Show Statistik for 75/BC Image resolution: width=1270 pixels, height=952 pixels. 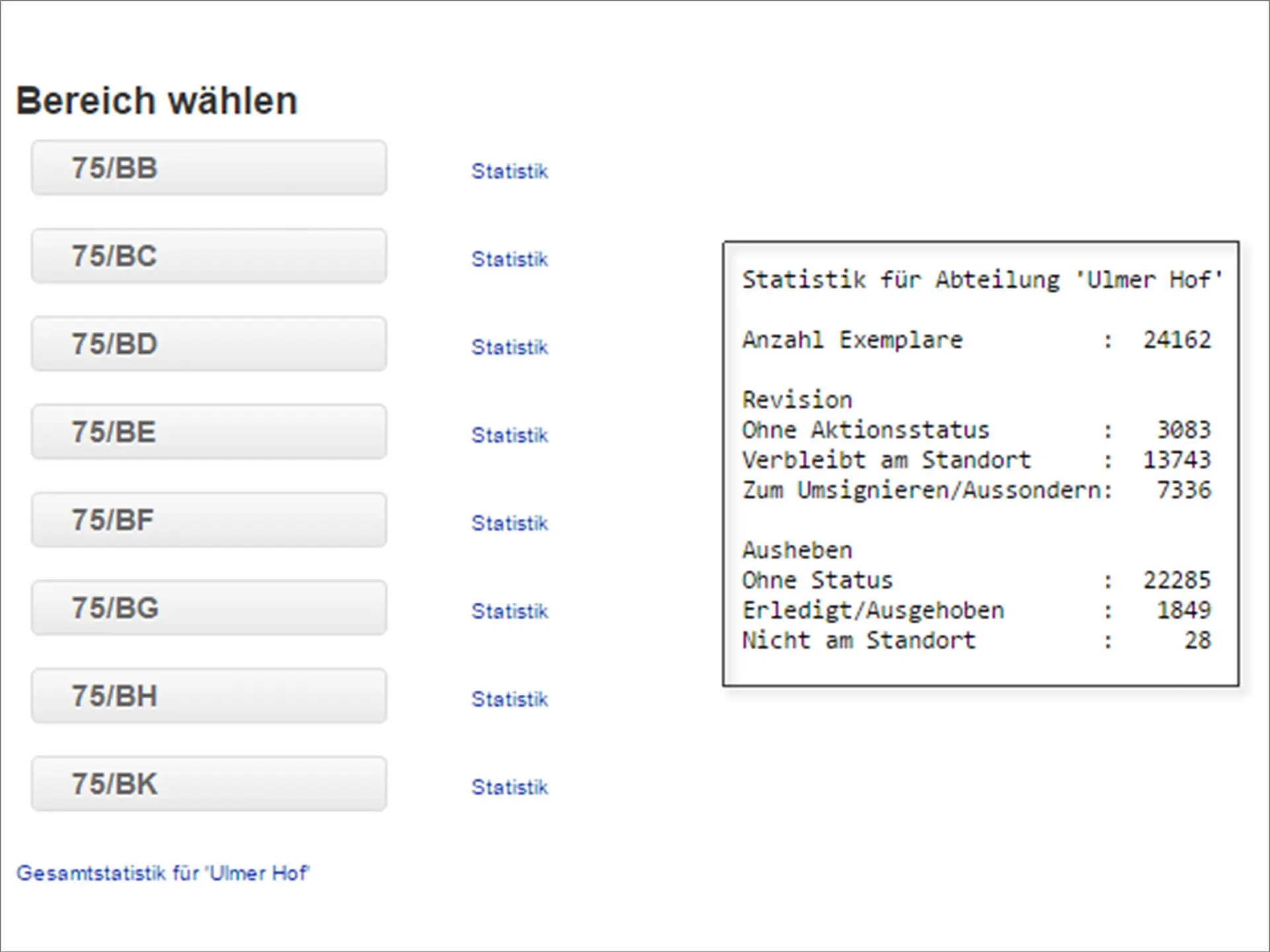click(x=509, y=259)
